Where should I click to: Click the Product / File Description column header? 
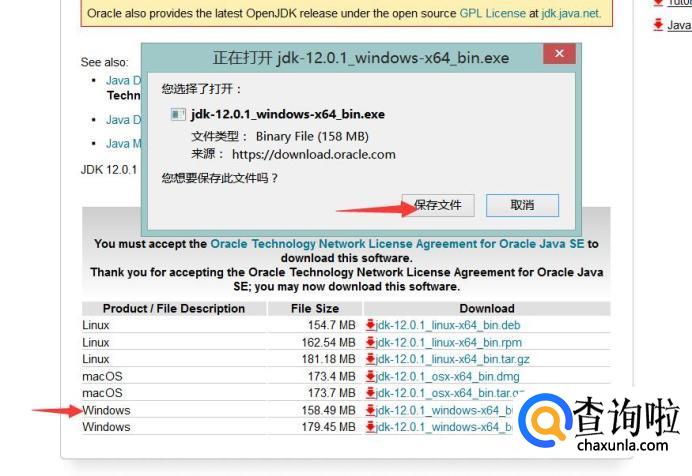174,308
